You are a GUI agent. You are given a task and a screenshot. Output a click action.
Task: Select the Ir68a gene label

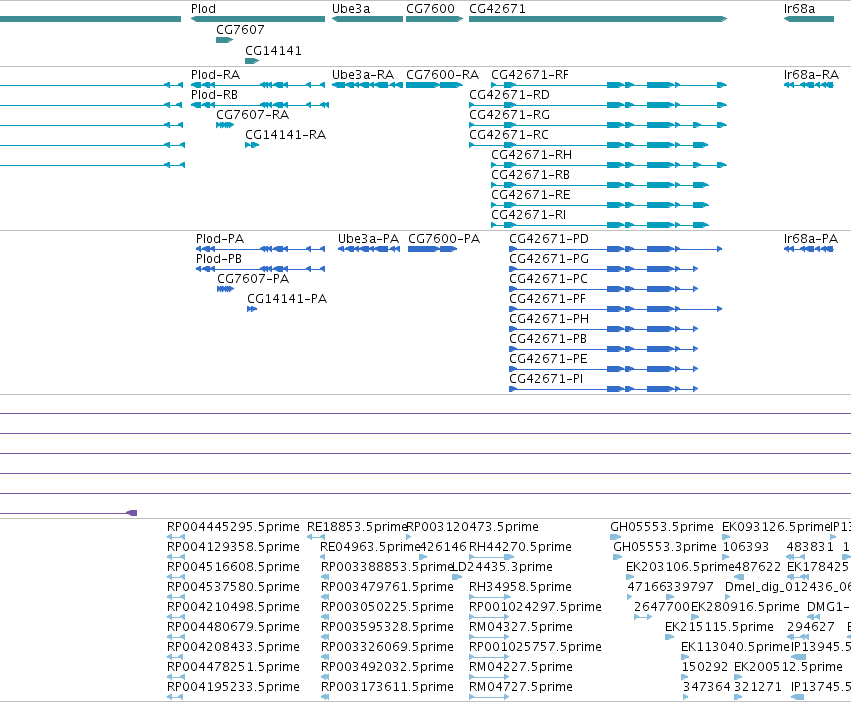click(x=799, y=9)
